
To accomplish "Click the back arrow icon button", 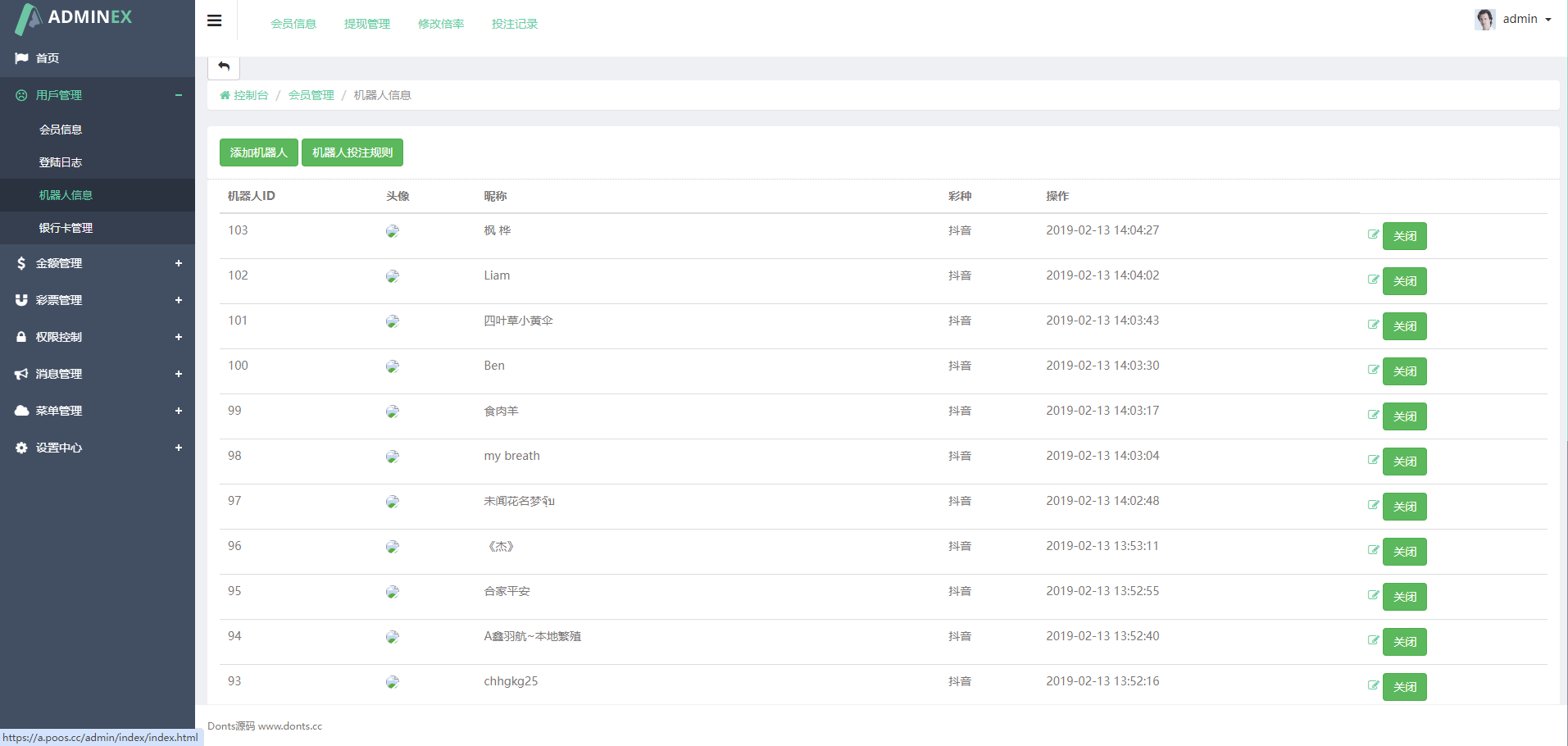I will pos(224,66).
